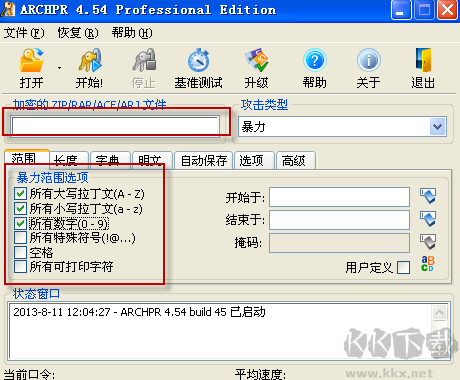This screenshot has width=460, height=380.
Task: Click the Upgrade (升级) icon
Action: [x=256, y=60]
